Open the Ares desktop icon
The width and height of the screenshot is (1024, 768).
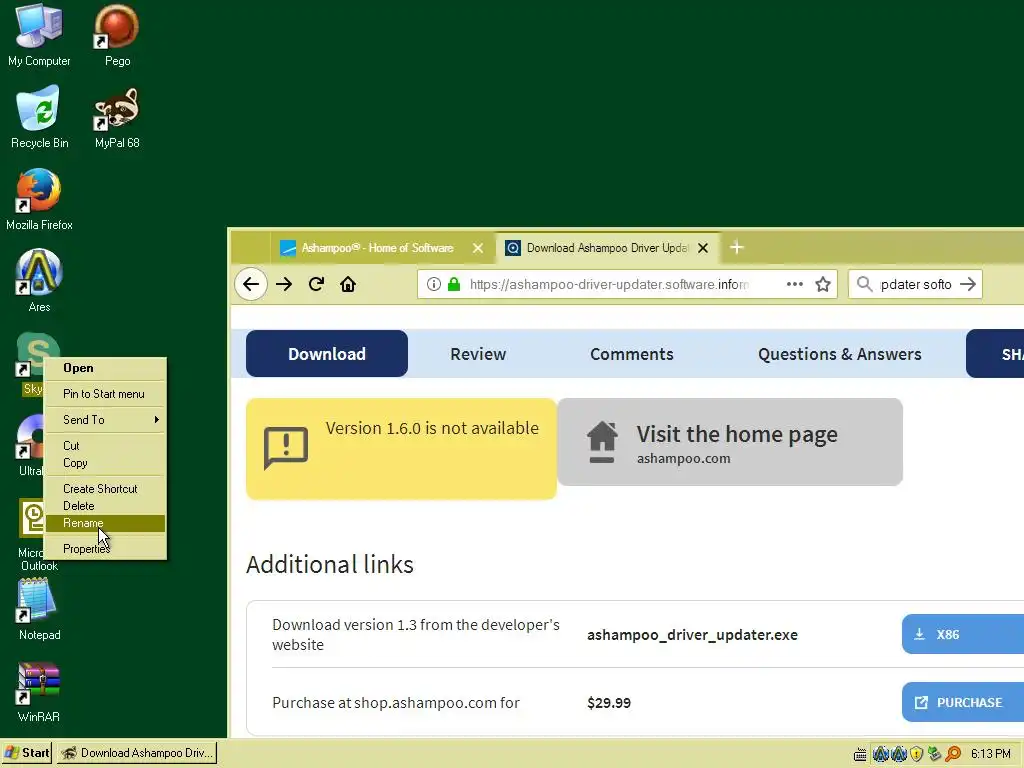point(39,281)
